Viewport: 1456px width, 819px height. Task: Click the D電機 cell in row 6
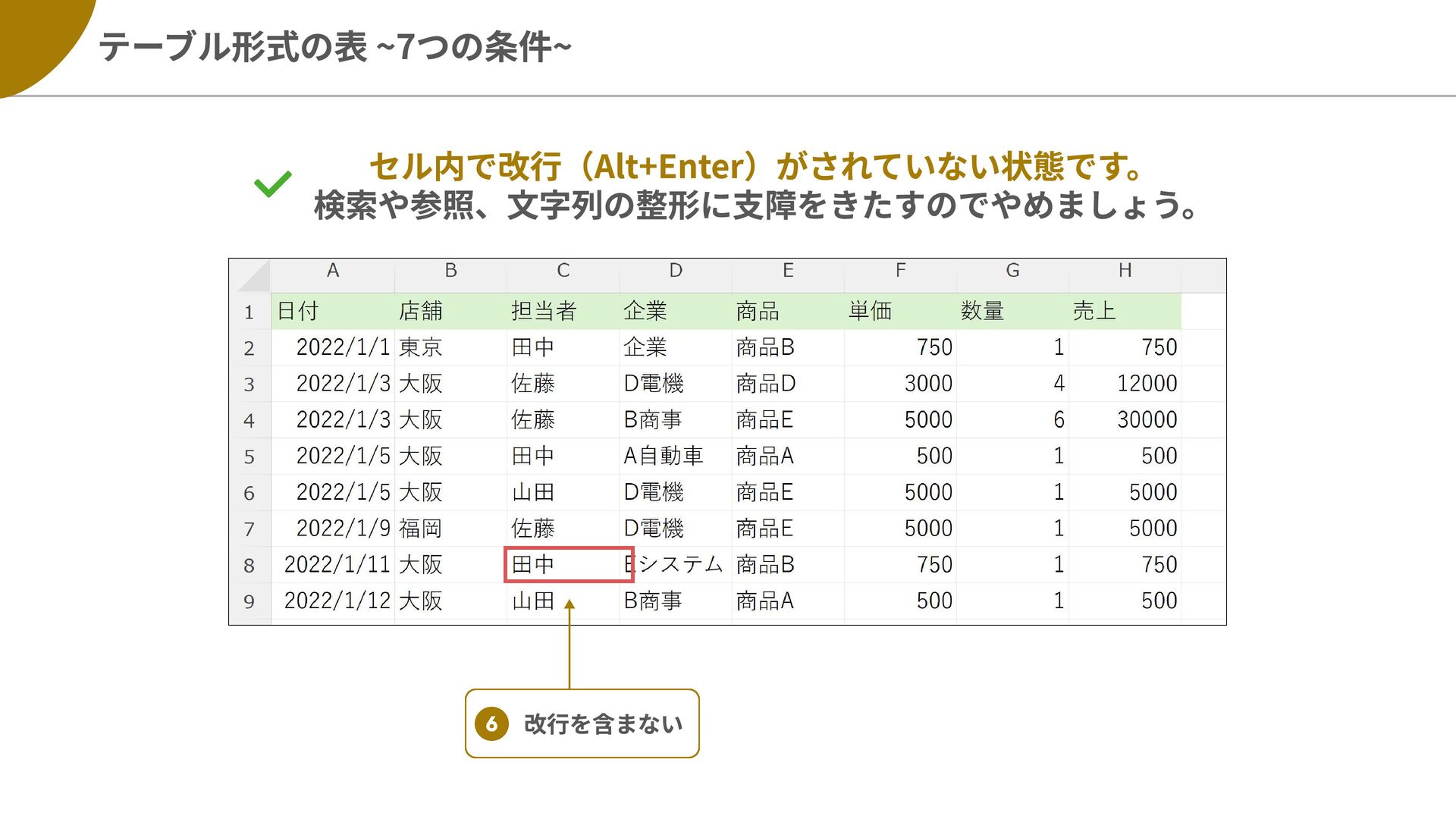675,493
